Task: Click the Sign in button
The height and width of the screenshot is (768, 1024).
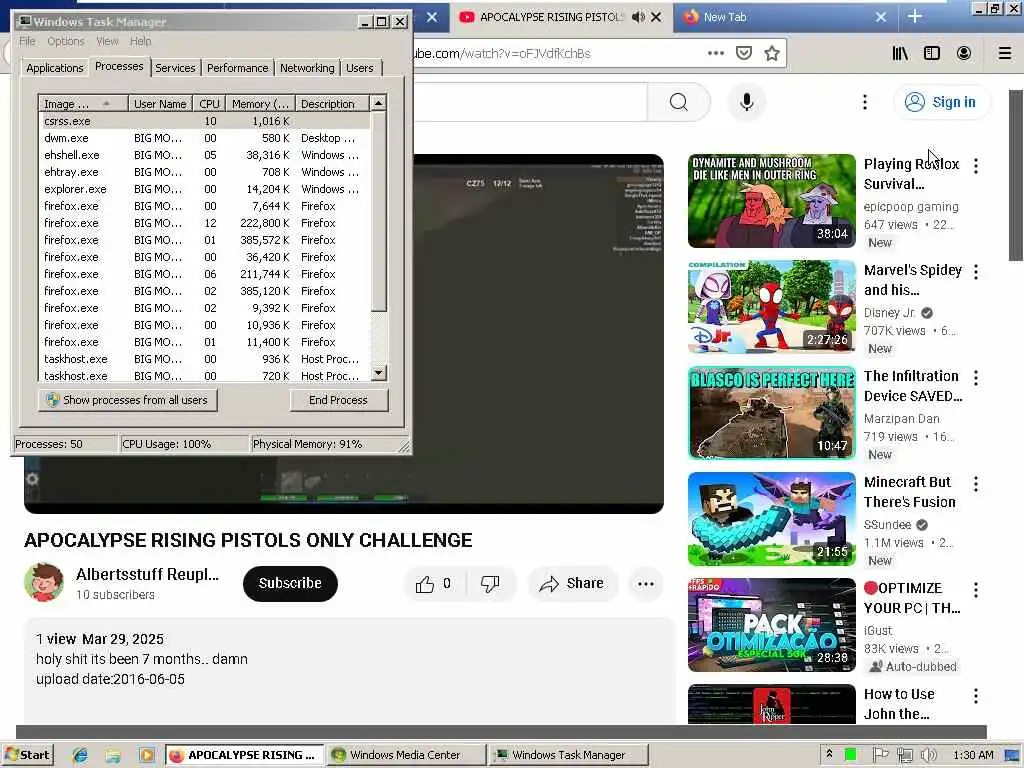Action: pos(941,102)
